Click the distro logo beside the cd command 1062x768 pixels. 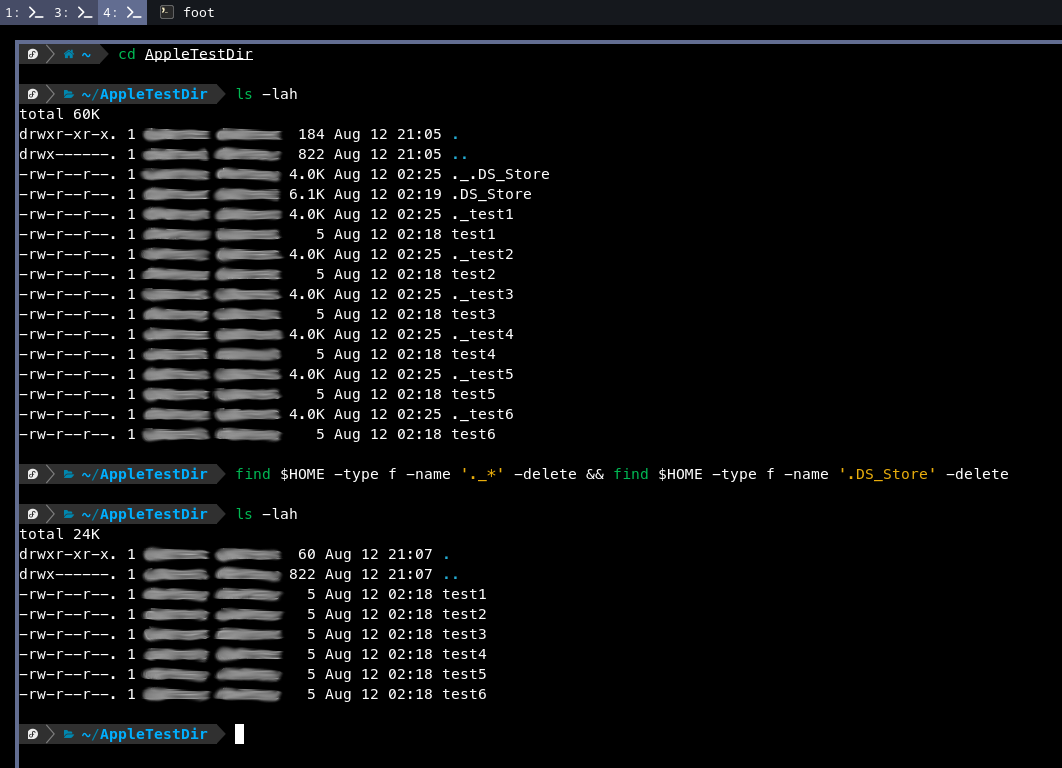tap(33, 54)
